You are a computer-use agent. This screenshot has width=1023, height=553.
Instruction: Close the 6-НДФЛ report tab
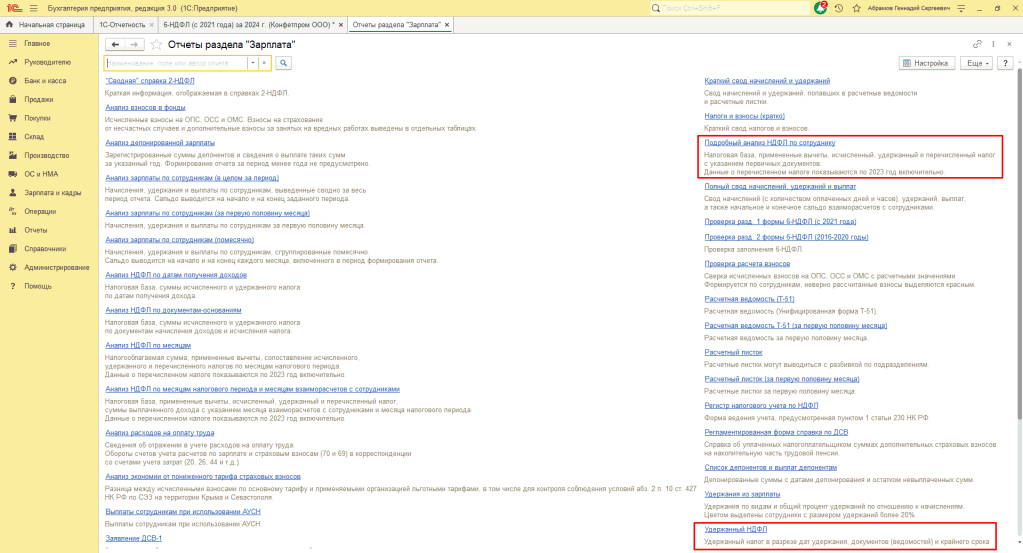pyautogui.click(x=339, y=24)
